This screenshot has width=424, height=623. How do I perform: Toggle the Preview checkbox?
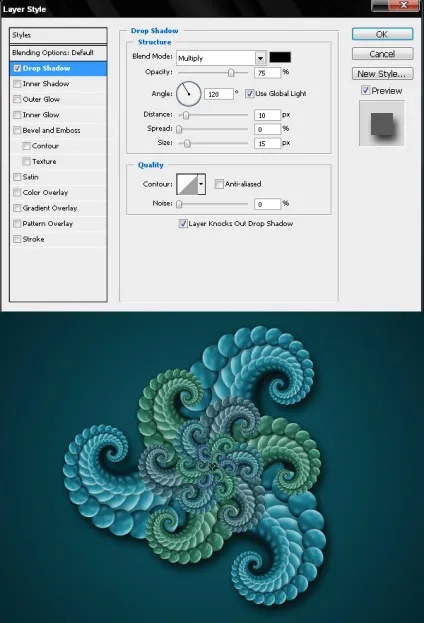pos(365,90)
